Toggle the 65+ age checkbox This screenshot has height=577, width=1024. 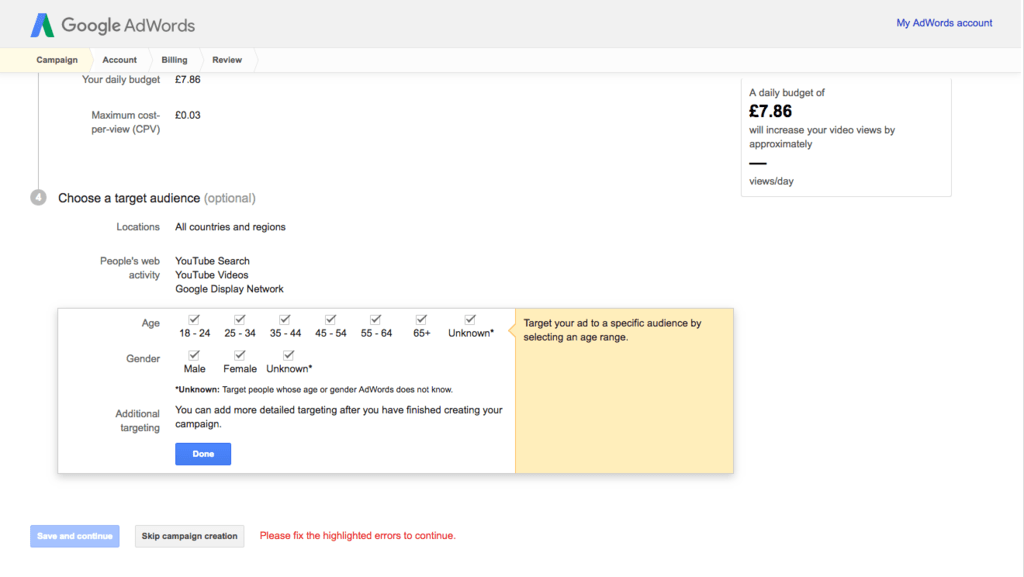pos(421,319)
